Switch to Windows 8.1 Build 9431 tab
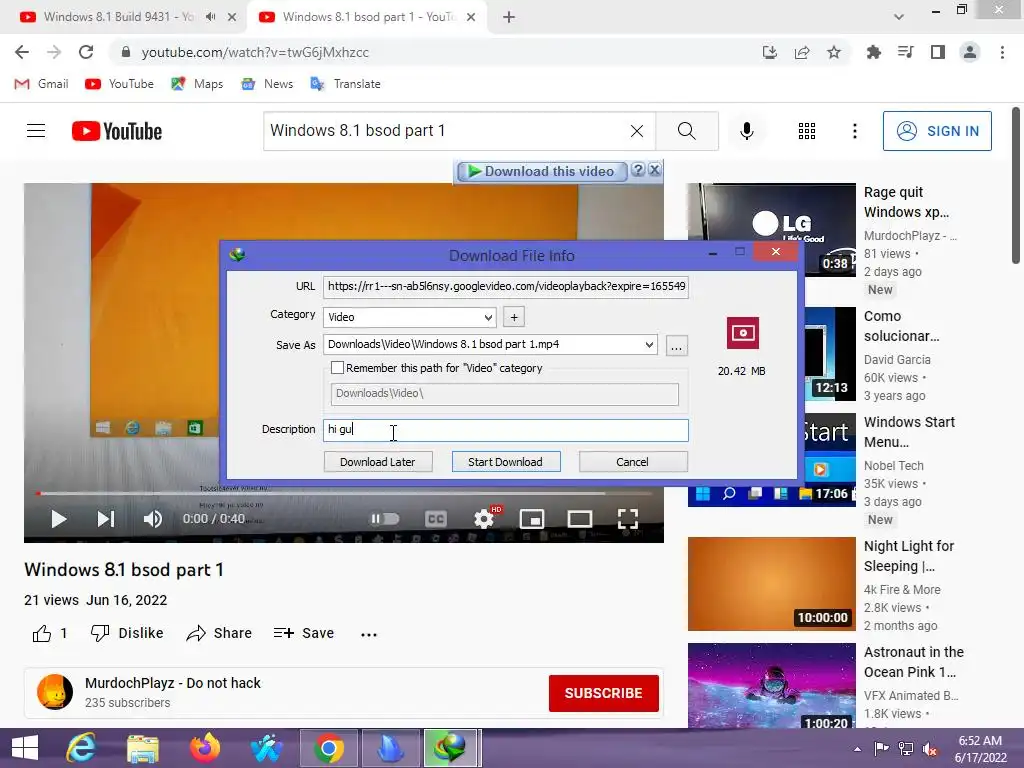Image resolution: width=1024 pixels, height=768 pixels. [x=118, y=17]
